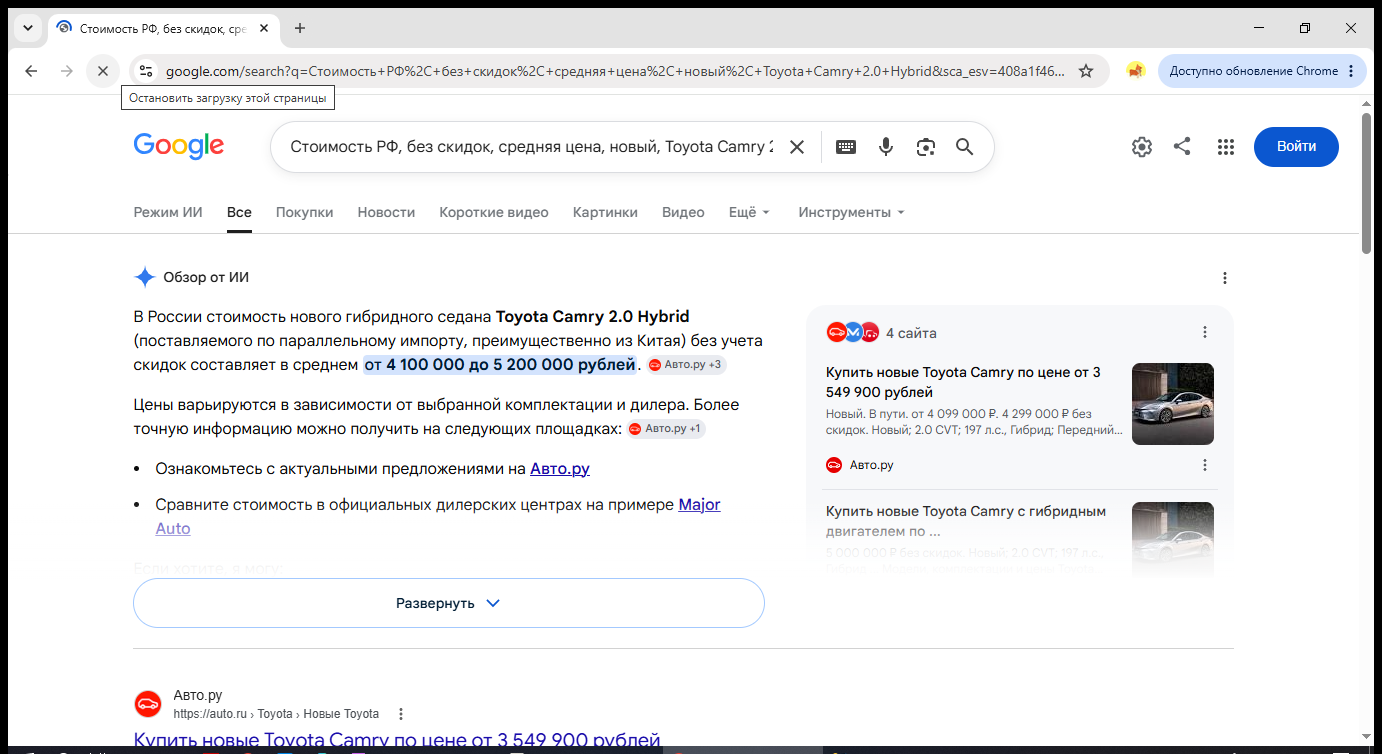Open three-dot menu beside "4 сайта"
The height and width of the screenshot is (754, 1382).
[1205, 332]
